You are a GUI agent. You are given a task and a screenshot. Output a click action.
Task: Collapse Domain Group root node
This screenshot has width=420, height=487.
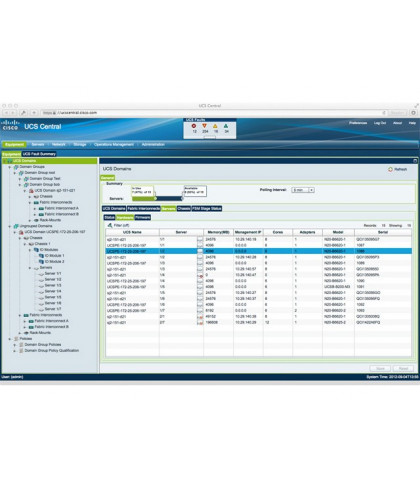(x=15, y=173)
